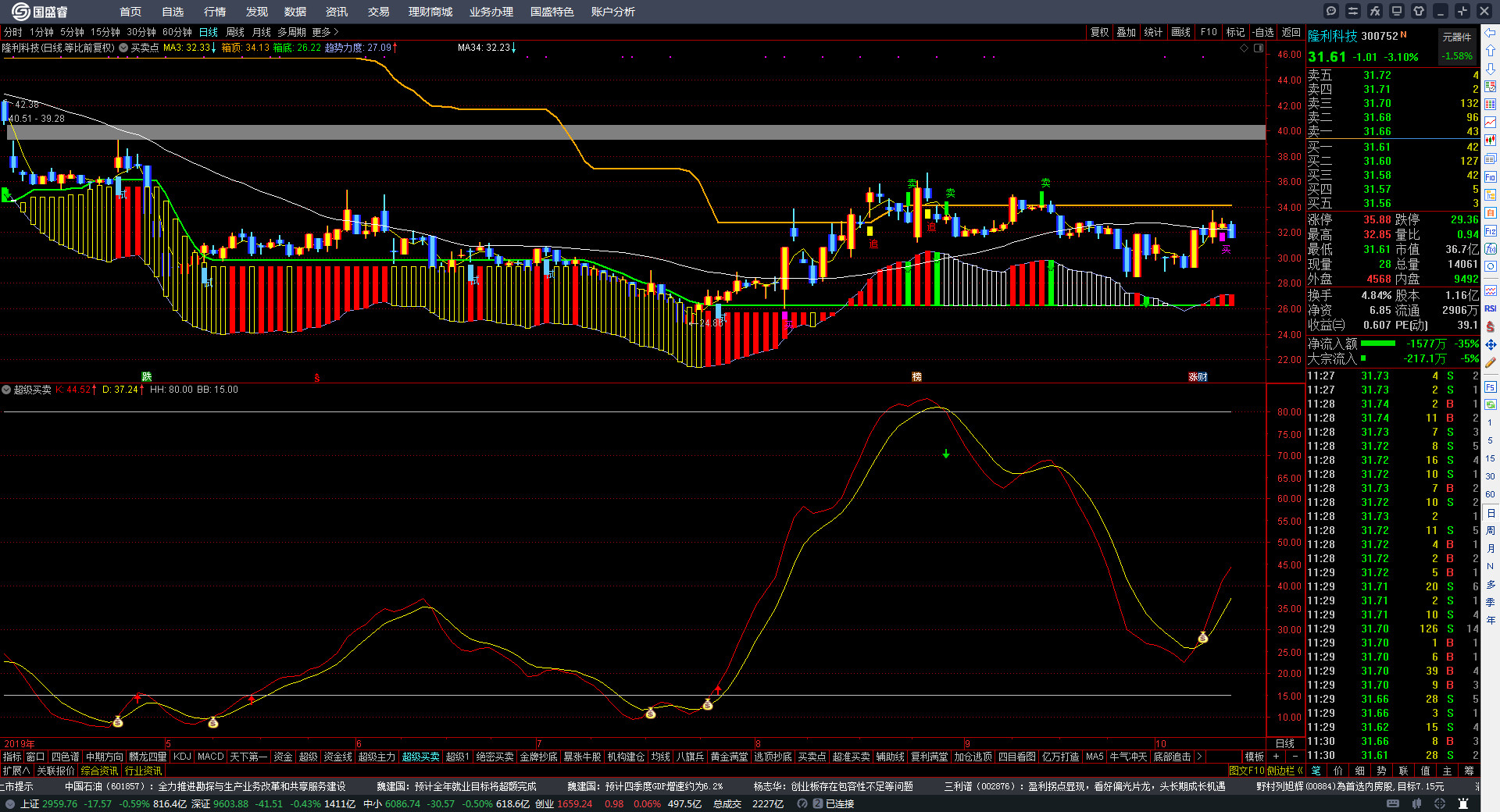Image resolution: width=1500 pixels, height=812 pixels.
Task: Click the round icon before 超级买卖 label
Action: click(6, 390)
